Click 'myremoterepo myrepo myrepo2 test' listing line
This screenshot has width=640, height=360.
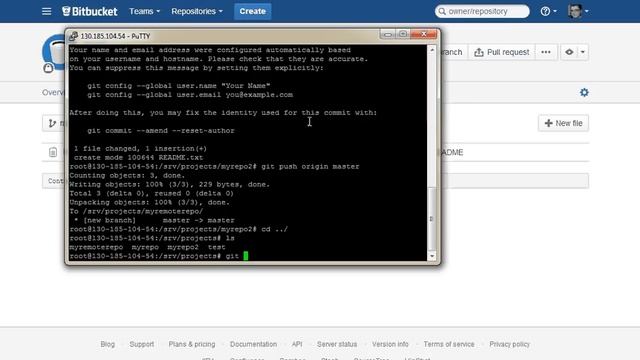click(147, 247)
